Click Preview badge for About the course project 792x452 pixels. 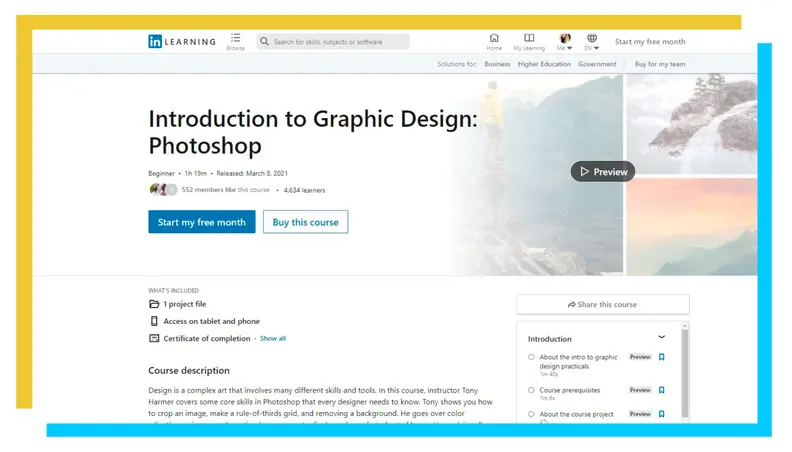640,414
